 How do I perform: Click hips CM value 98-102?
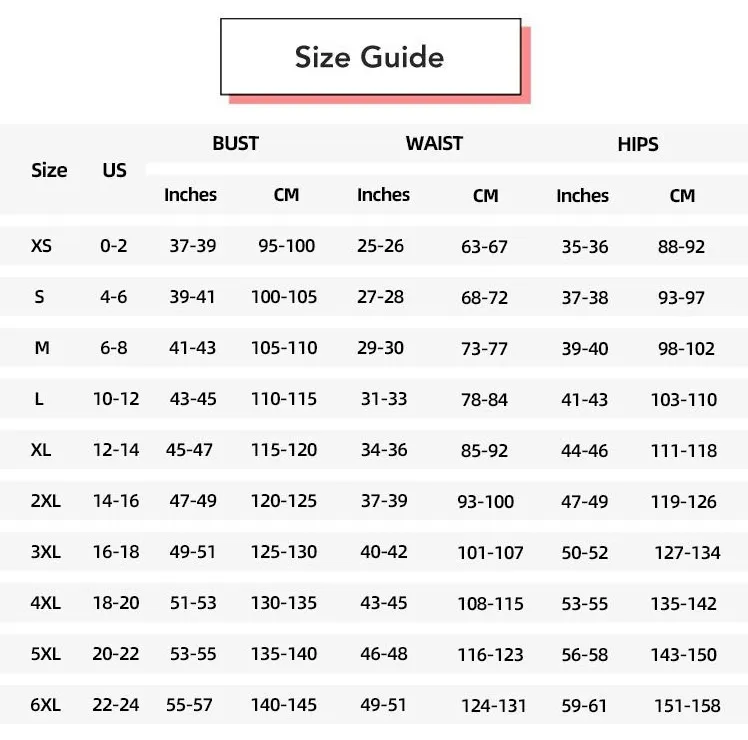[686, 349]
